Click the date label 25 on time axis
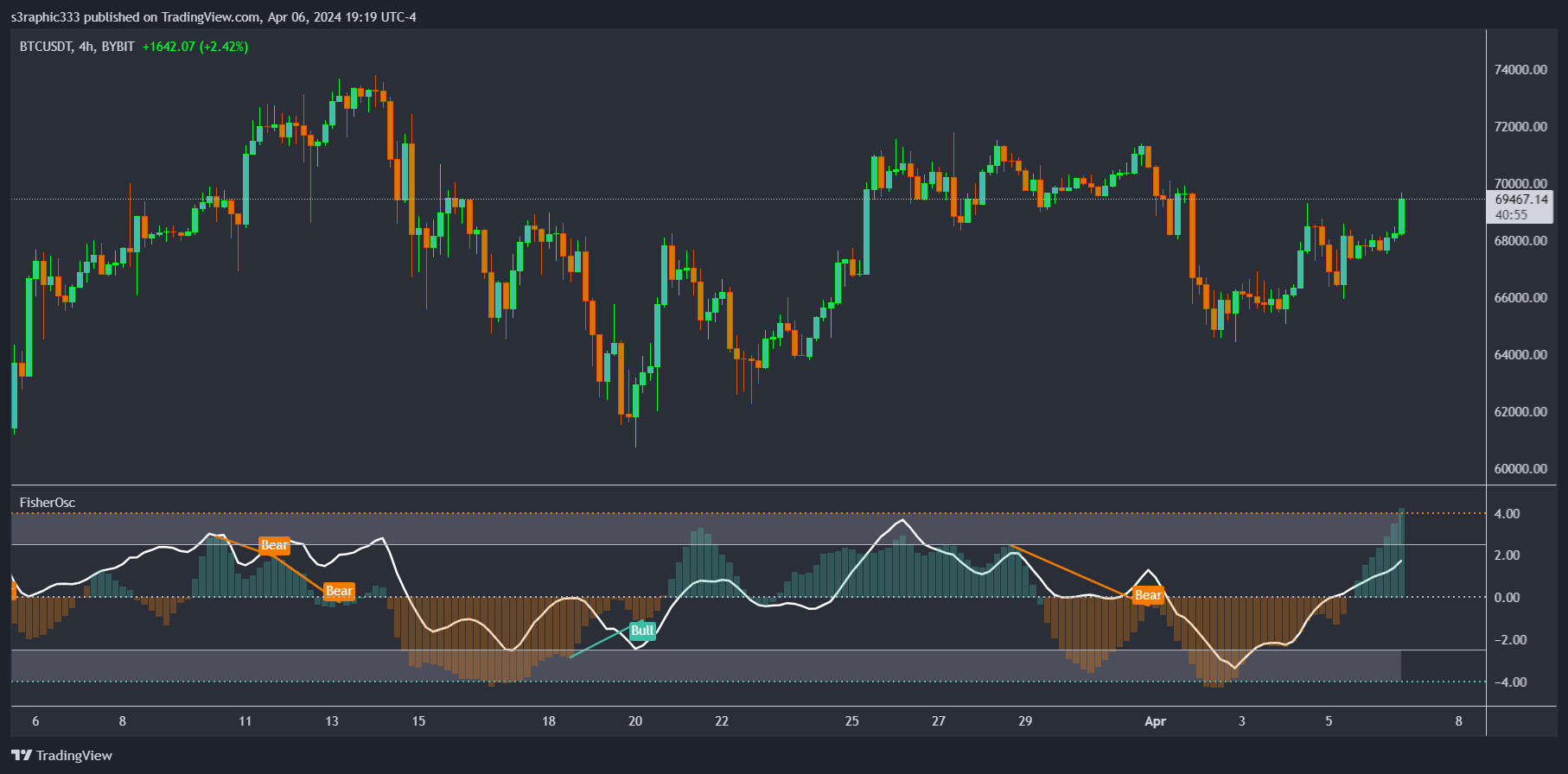The width and height of the screenshot is (1568, 774). [852, 721]
